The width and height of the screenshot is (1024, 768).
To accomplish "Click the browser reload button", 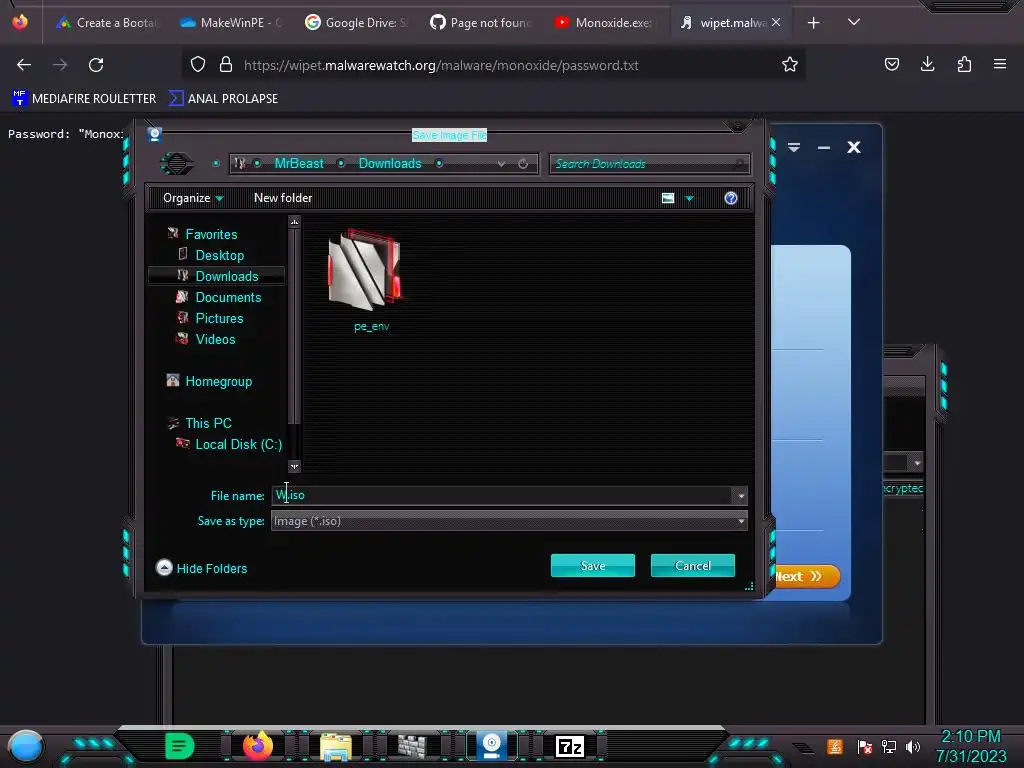I will point(96,65).
